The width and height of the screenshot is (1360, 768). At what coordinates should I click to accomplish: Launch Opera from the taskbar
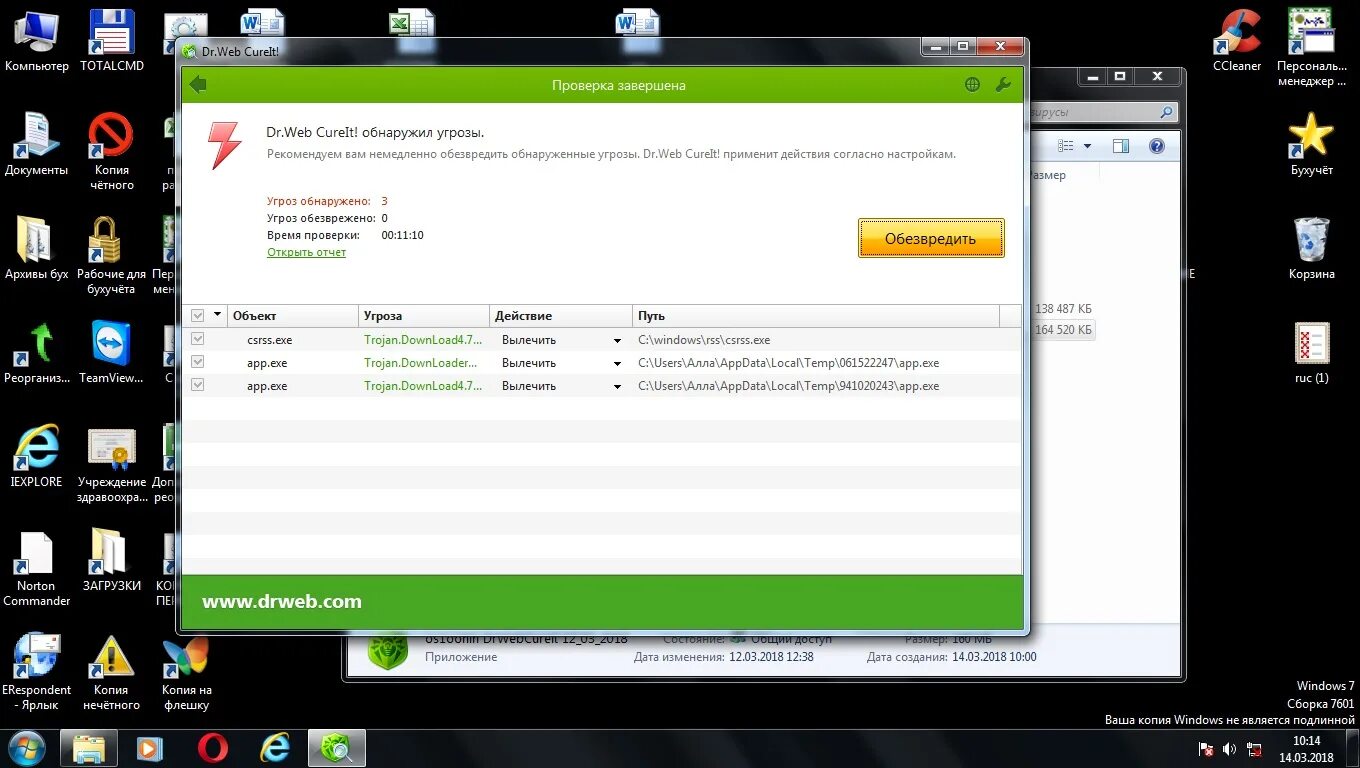click(212, 748)
